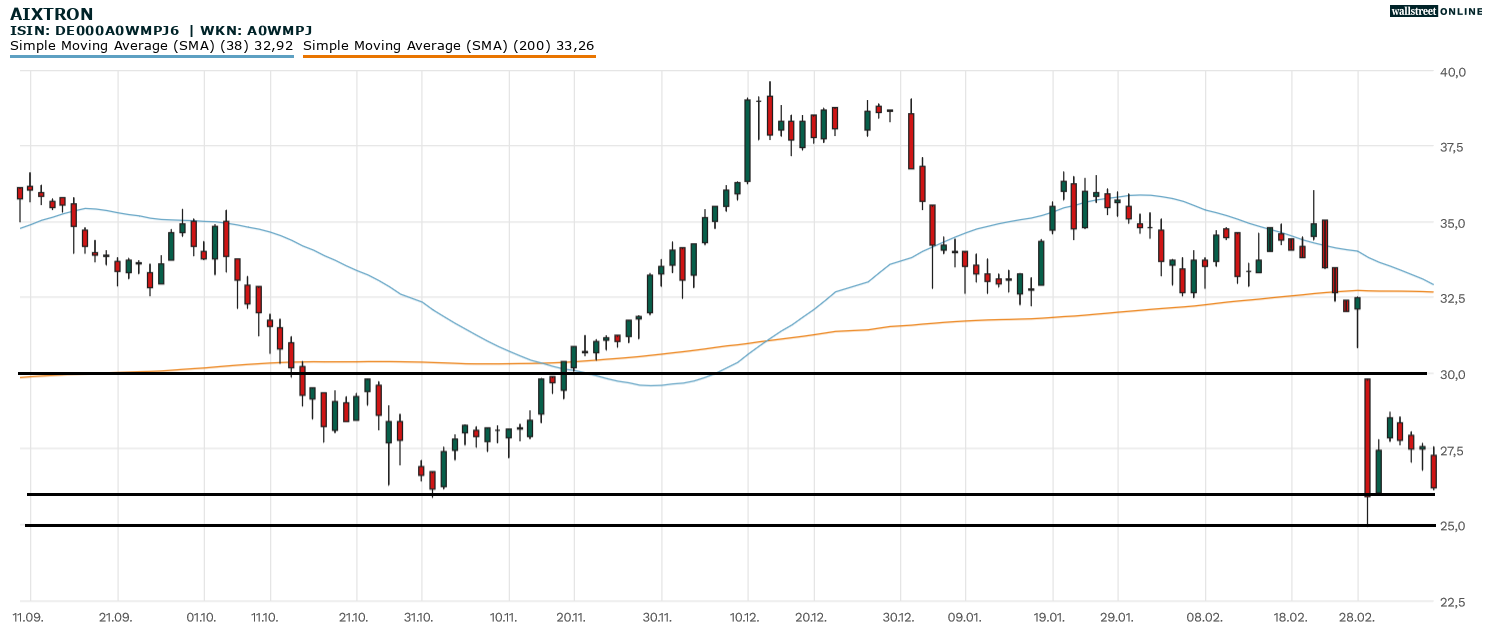This screenshot has width=1490, height=622.
Task: Click the 22,5 price axis label
Action: coord(1452,602)
